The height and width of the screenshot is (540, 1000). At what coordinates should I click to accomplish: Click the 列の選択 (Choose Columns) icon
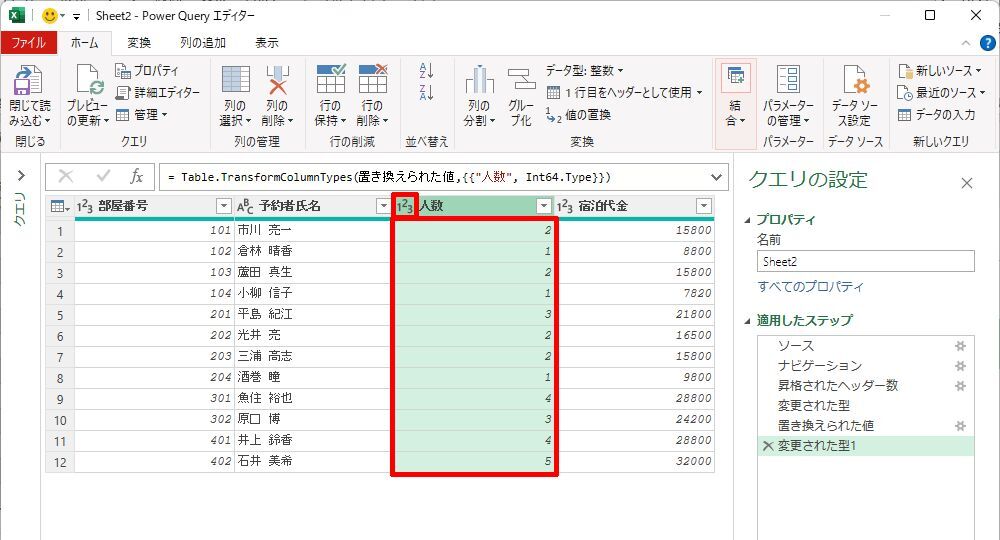click(236, 81)
